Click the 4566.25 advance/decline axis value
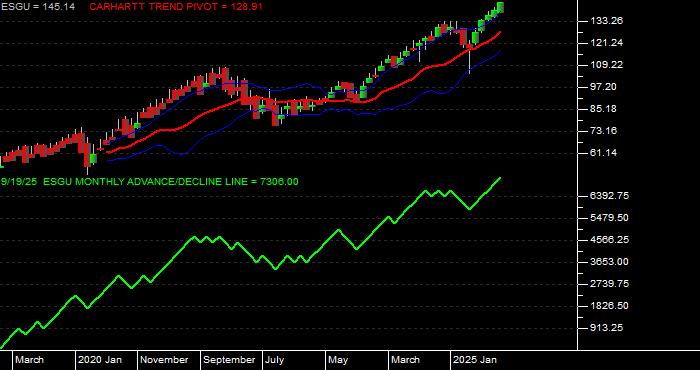The width and height of the screenshot is (700, 370). pos(610,240)
